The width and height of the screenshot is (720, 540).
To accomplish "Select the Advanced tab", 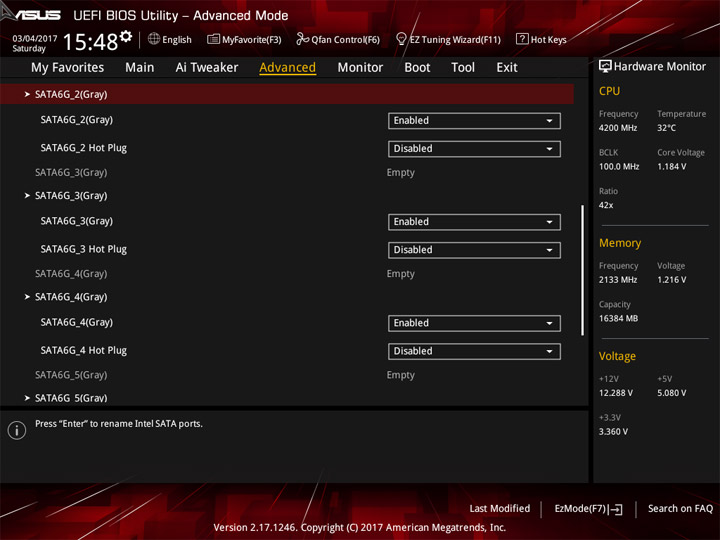I will click(287, 68).
